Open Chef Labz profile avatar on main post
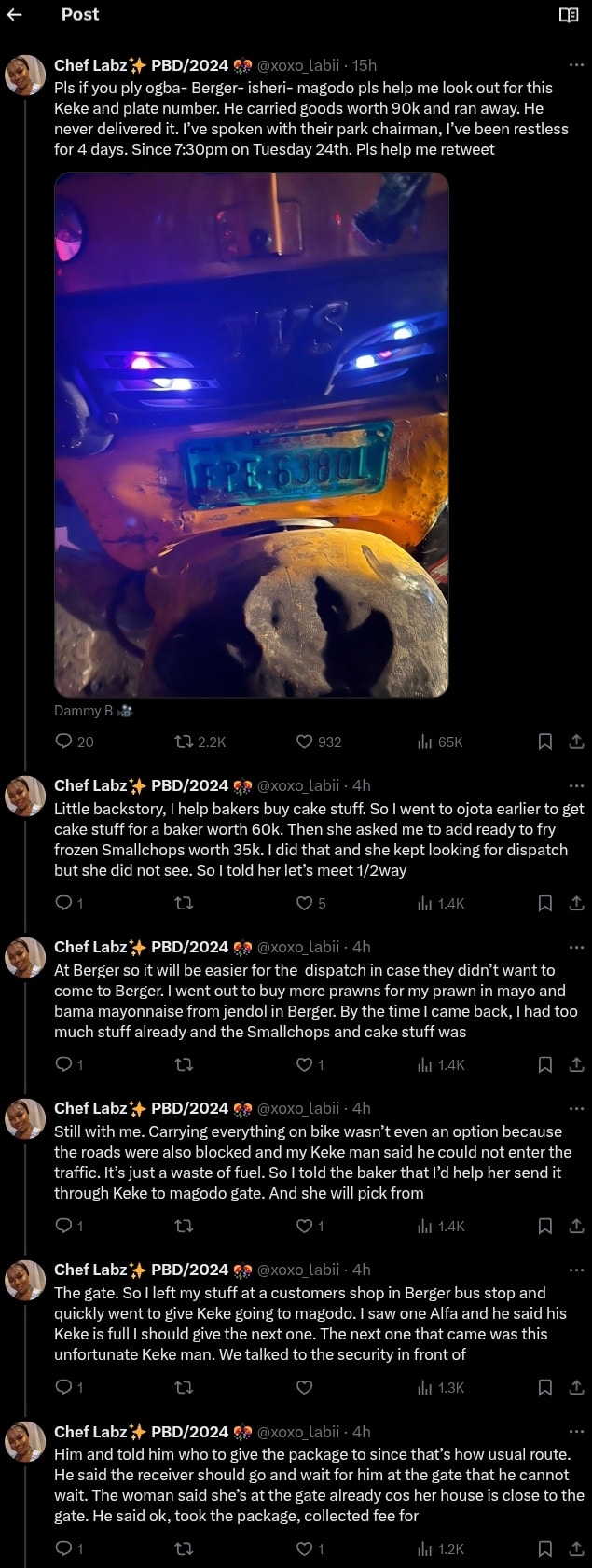 click(25, 75)
